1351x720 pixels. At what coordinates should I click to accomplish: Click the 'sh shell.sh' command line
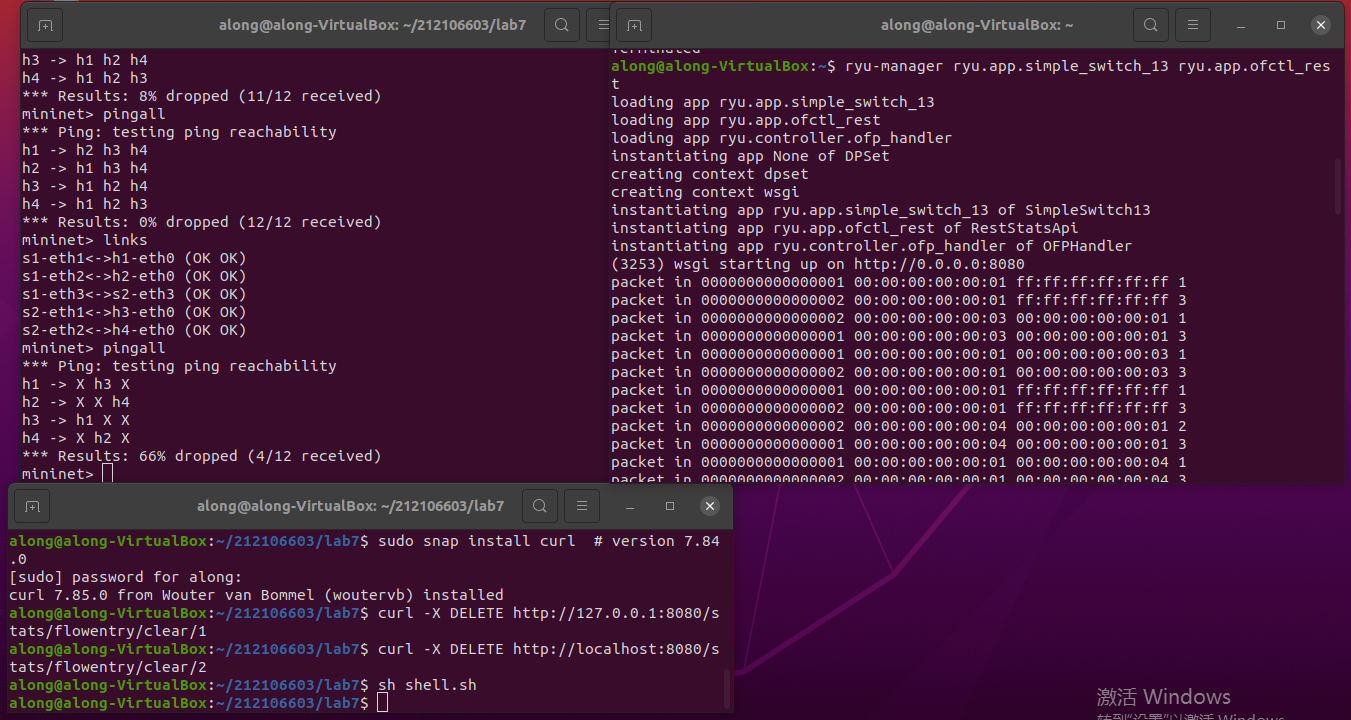[x=243, y=685]
